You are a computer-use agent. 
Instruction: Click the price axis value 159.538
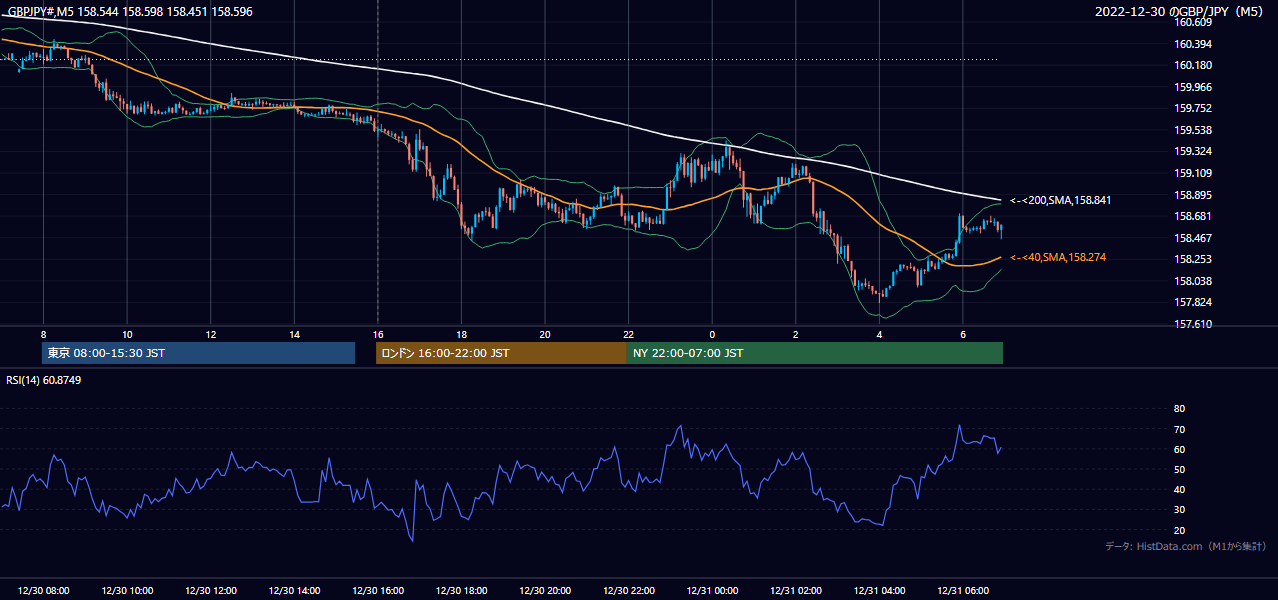1193,130
